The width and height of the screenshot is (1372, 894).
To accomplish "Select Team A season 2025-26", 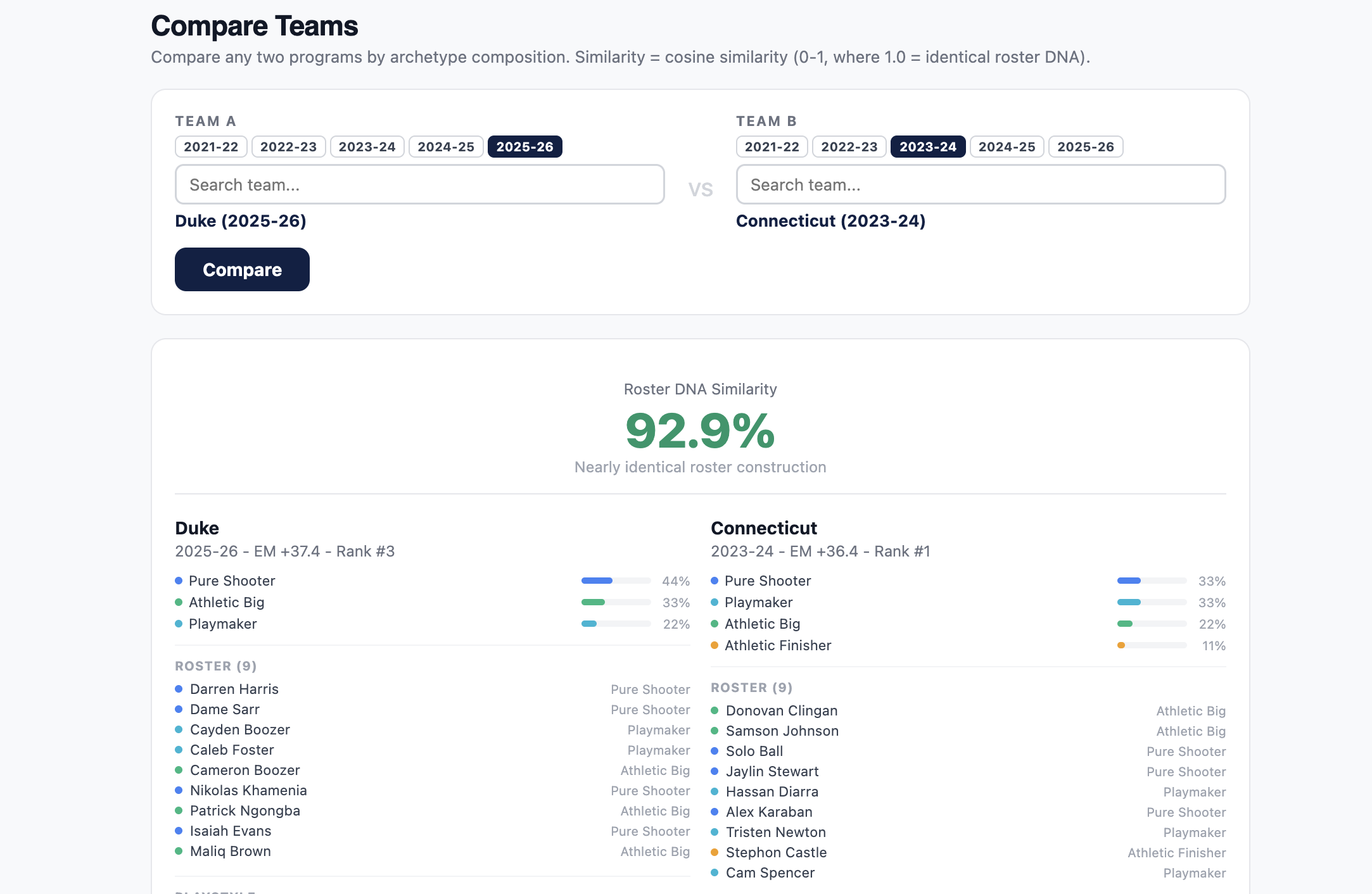I will point(525,147).
